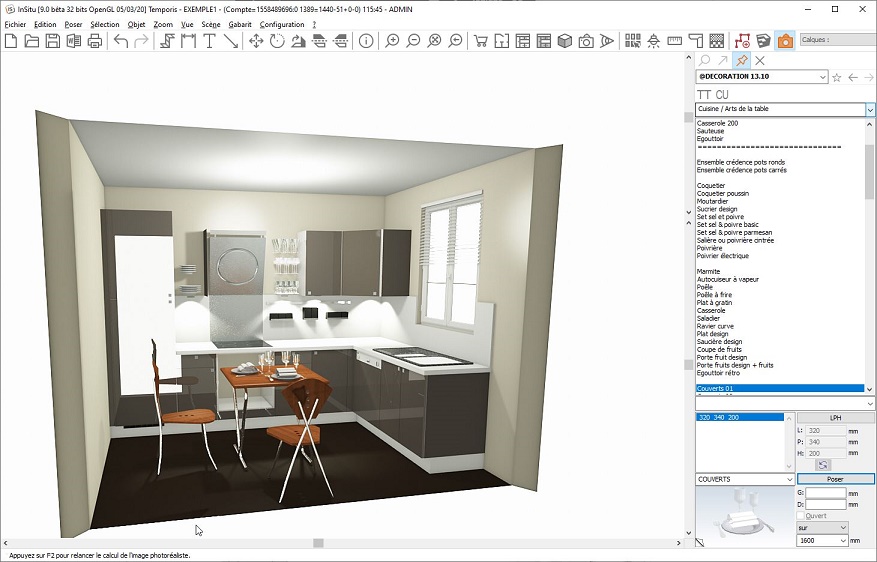Click the Print icon in the toolbar

pos(95,41)
